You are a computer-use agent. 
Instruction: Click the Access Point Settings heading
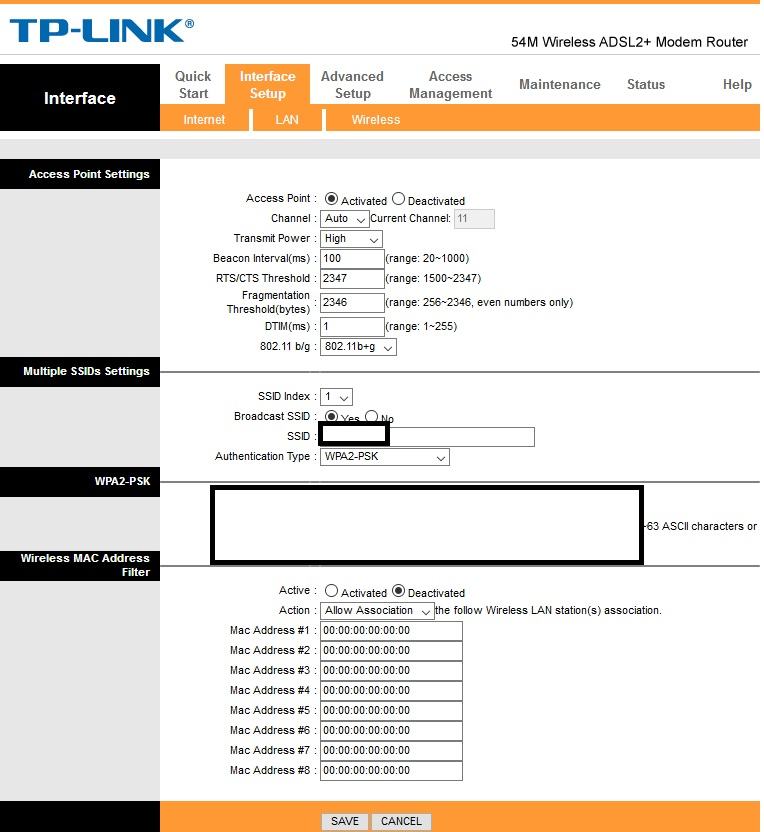coord(89,174)
